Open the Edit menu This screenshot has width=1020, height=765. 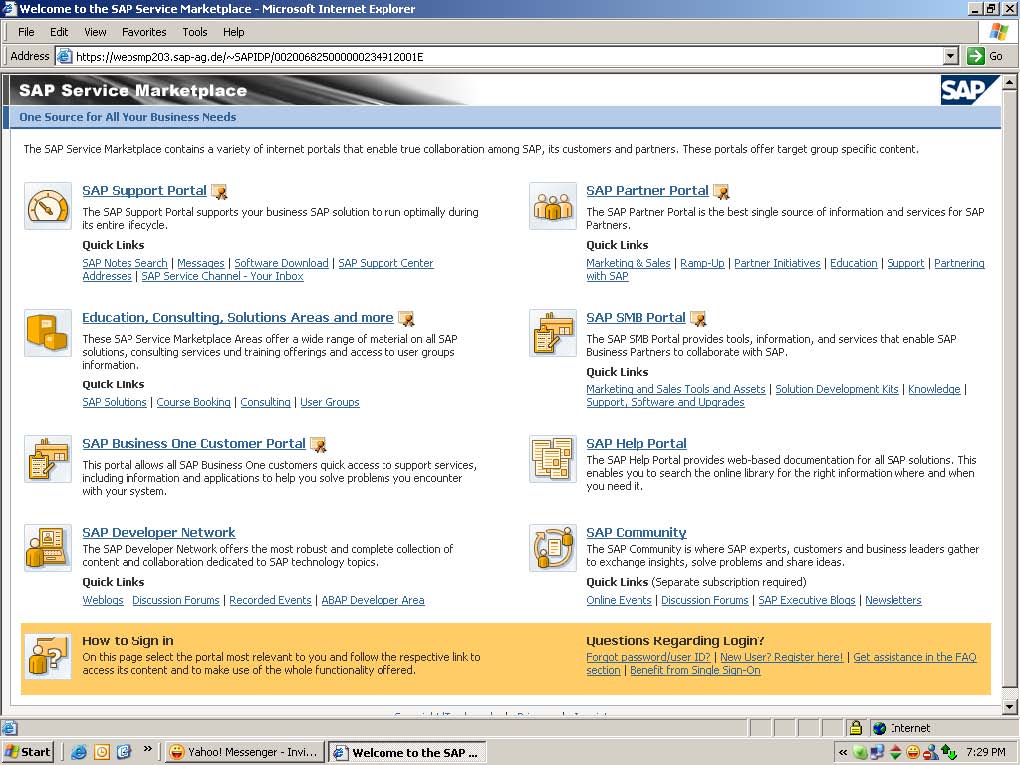[x=59, y=32]
